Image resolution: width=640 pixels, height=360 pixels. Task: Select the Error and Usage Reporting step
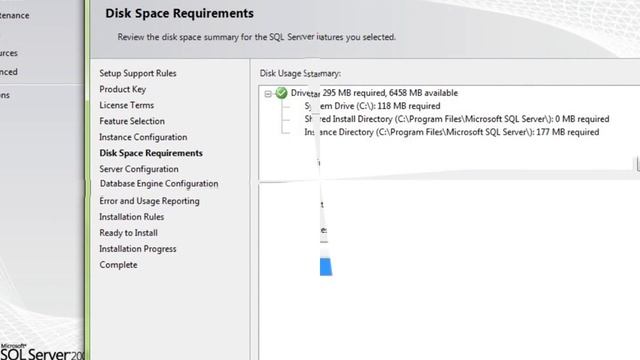[149, 201]
